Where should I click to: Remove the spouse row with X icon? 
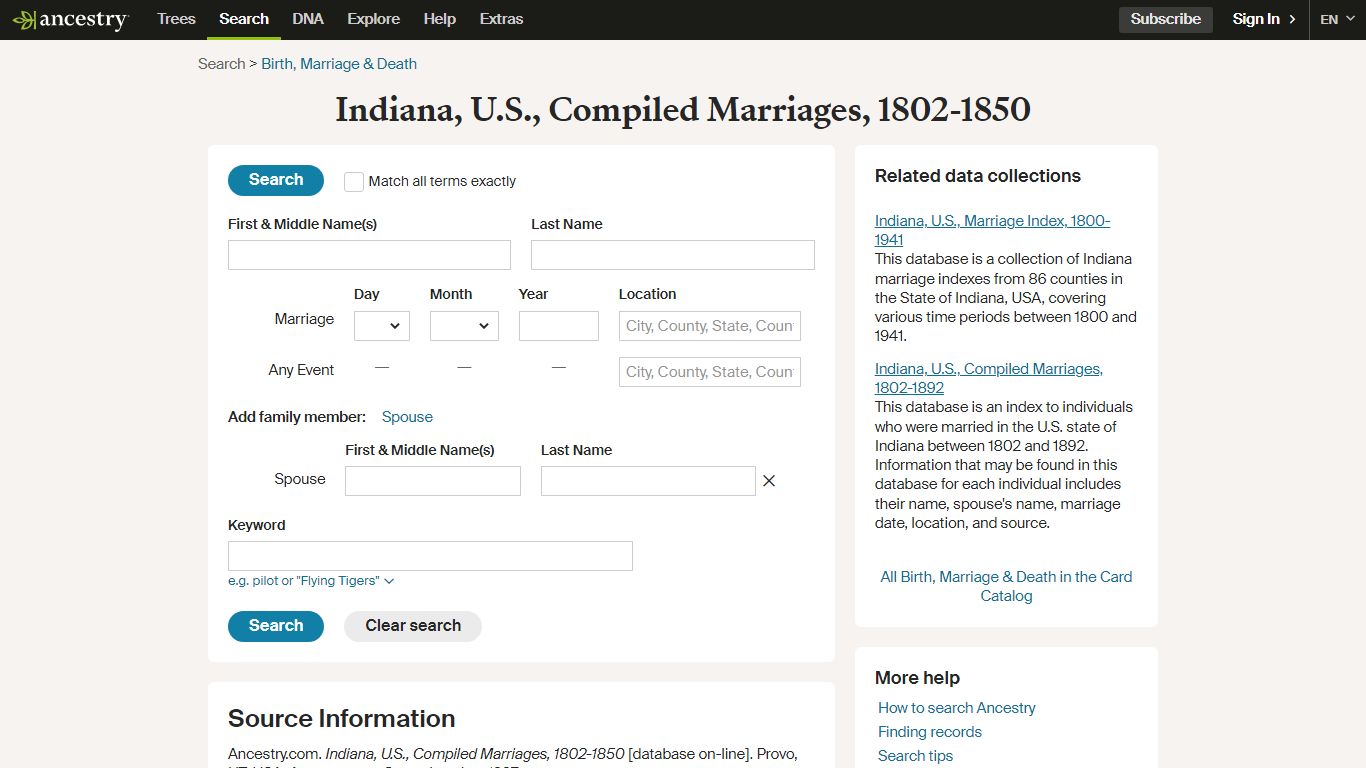click(769, 481)
